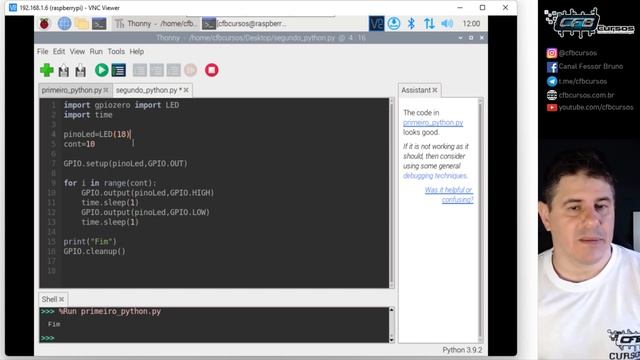The width and height of the screenshot is (640, 360).
Task: Click line 'import gpiozero import LED'
Action: tap(121, 105)
